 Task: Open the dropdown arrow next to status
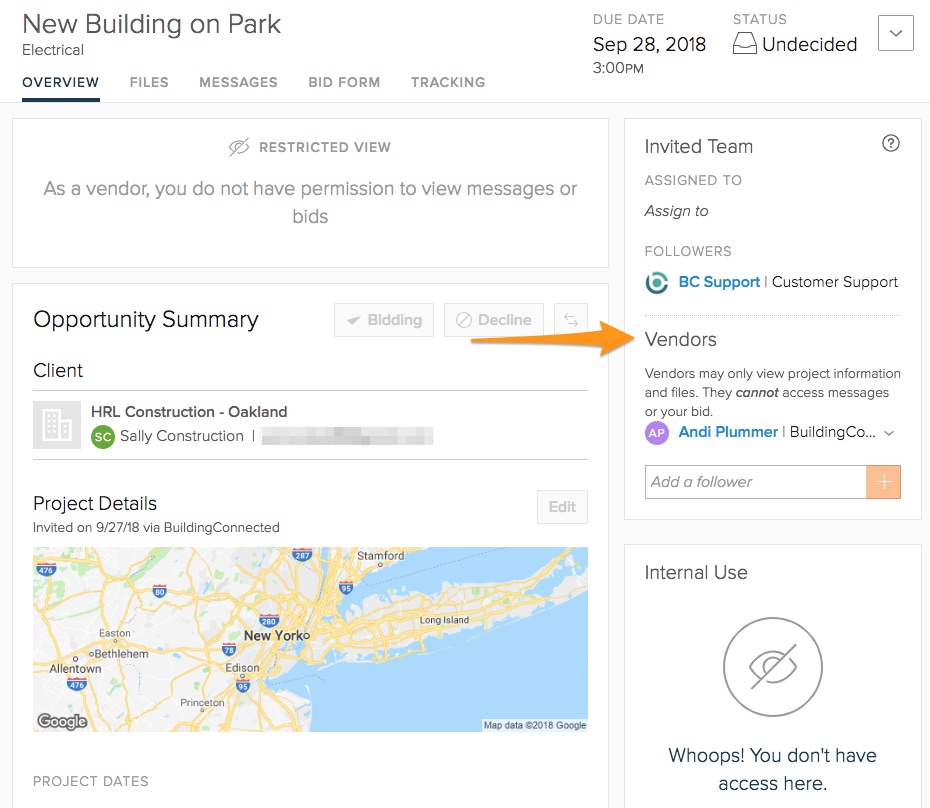tap(895, 33)
